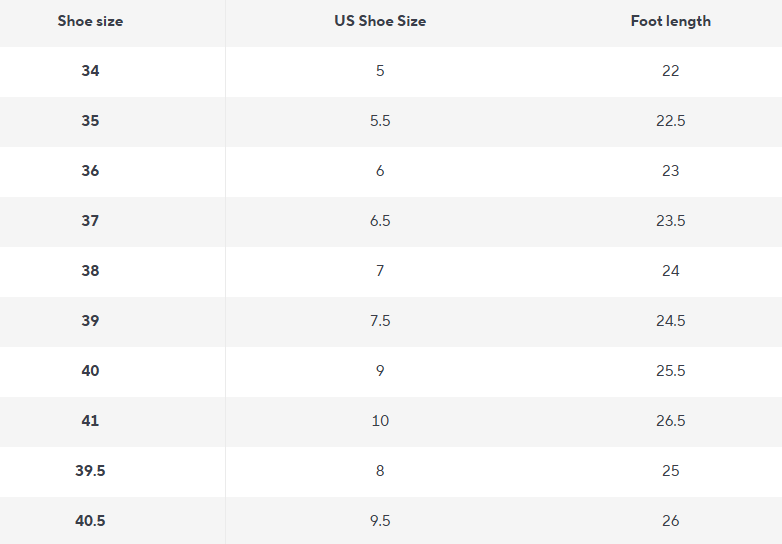Select US shoe size 10 cell
This screenshot has height=544, width=782.
[x=380, y=421]
